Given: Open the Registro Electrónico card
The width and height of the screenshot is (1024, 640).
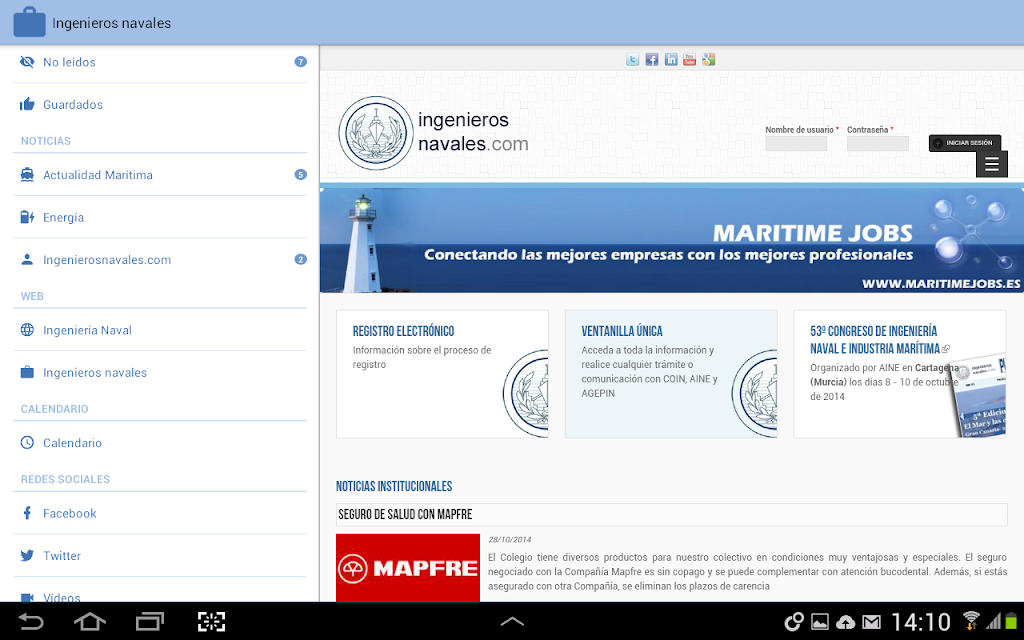Looking at the screenshot, I should pos(442,374).
